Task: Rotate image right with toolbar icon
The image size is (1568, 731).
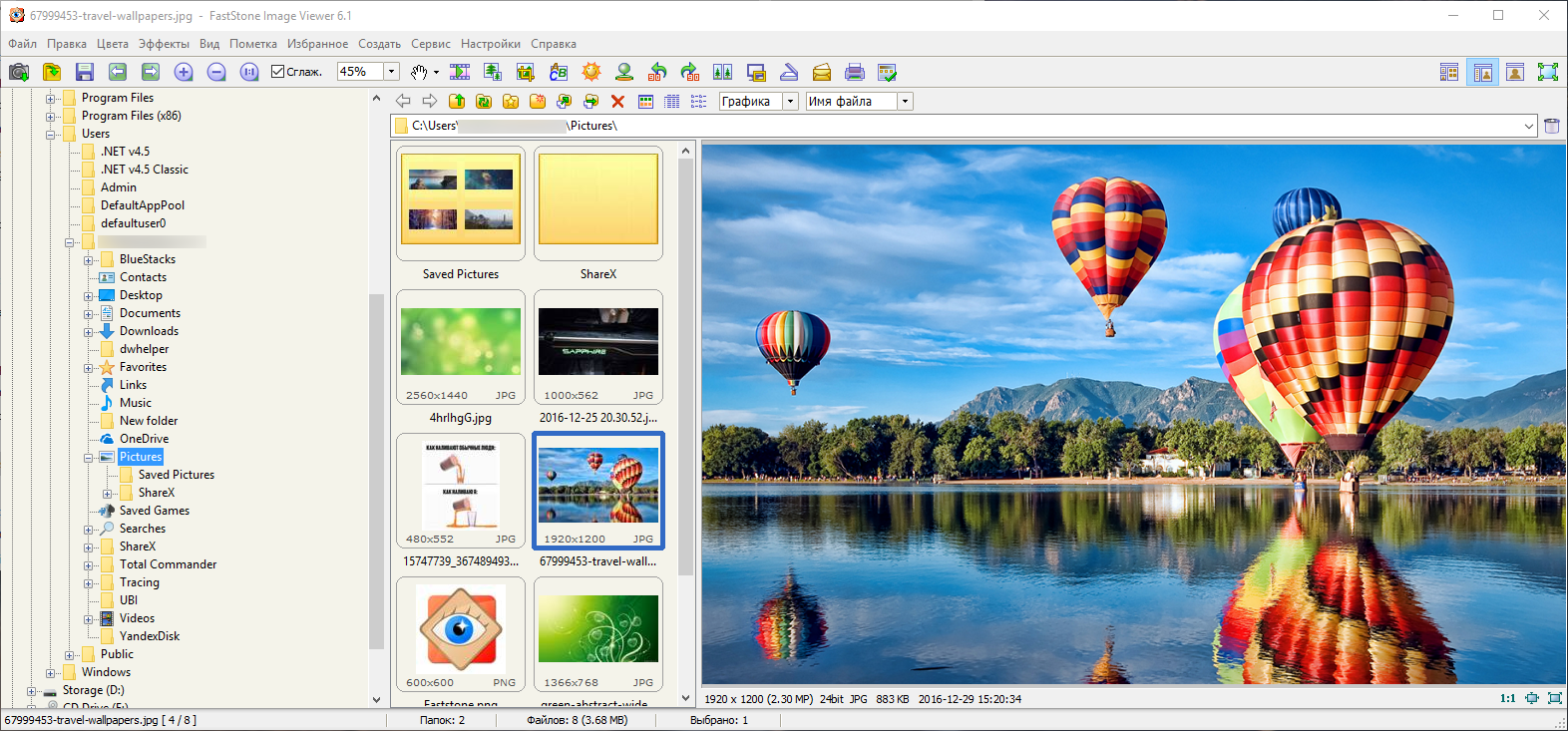Action: point(690,72)
